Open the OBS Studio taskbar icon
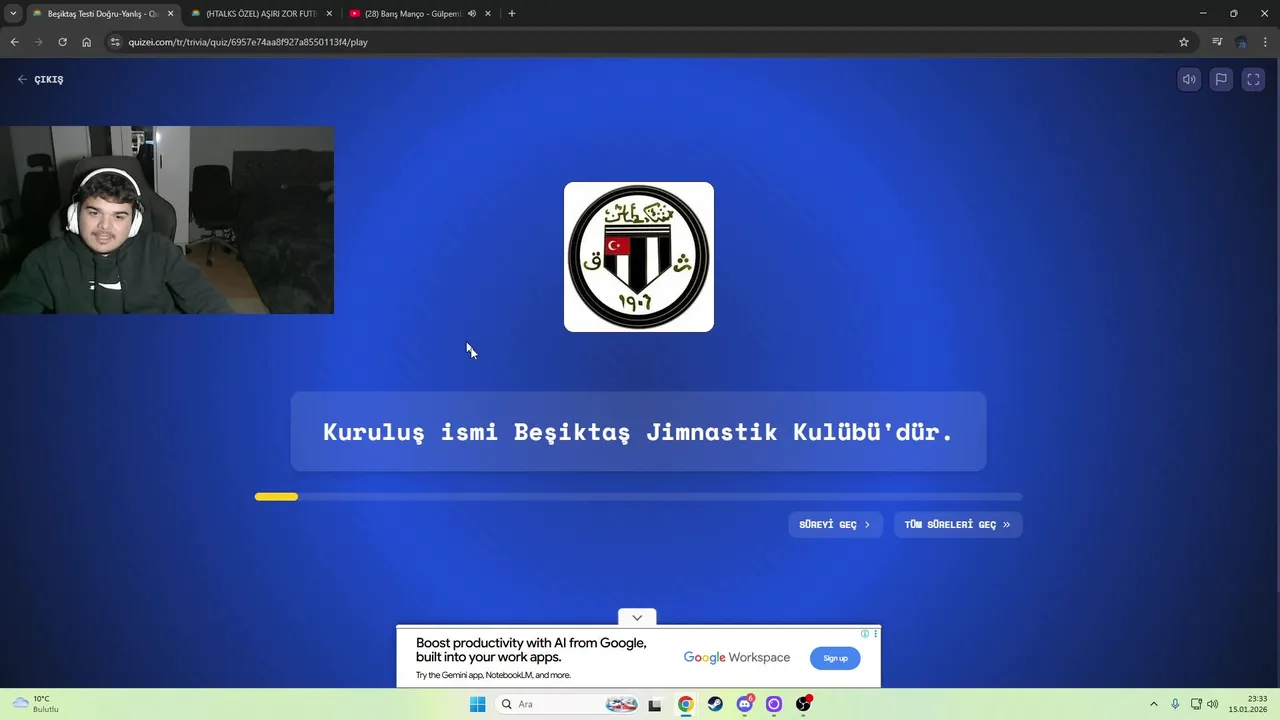Image resolution: width=1280 pixels, height=720 pixels. (803, 704)
